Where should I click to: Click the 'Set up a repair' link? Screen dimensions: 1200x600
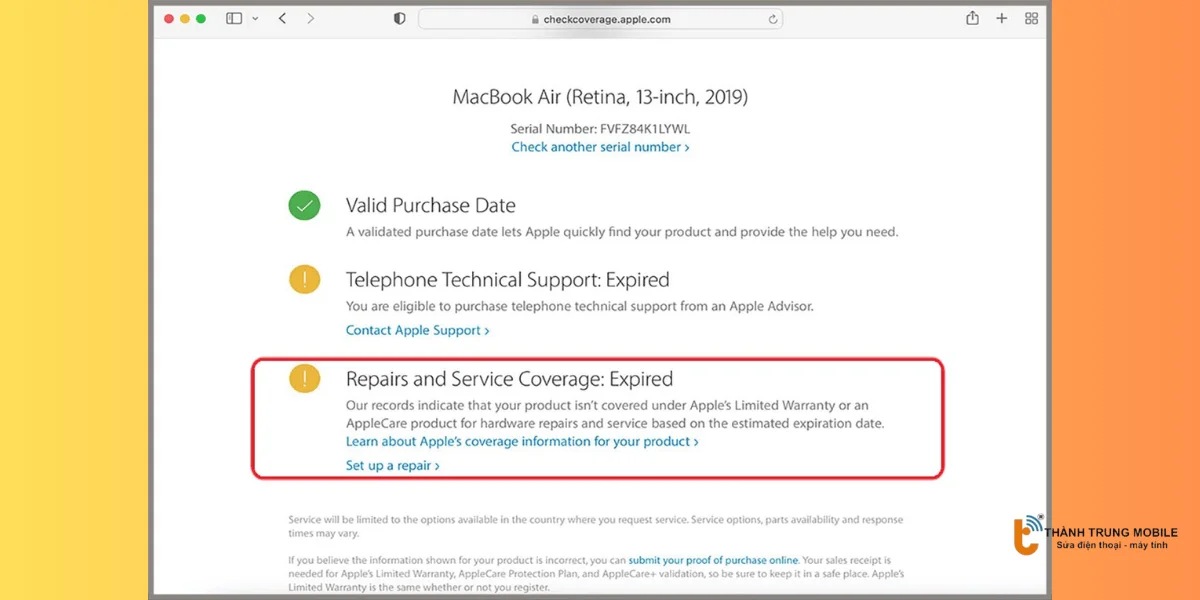tap(392, 465)
